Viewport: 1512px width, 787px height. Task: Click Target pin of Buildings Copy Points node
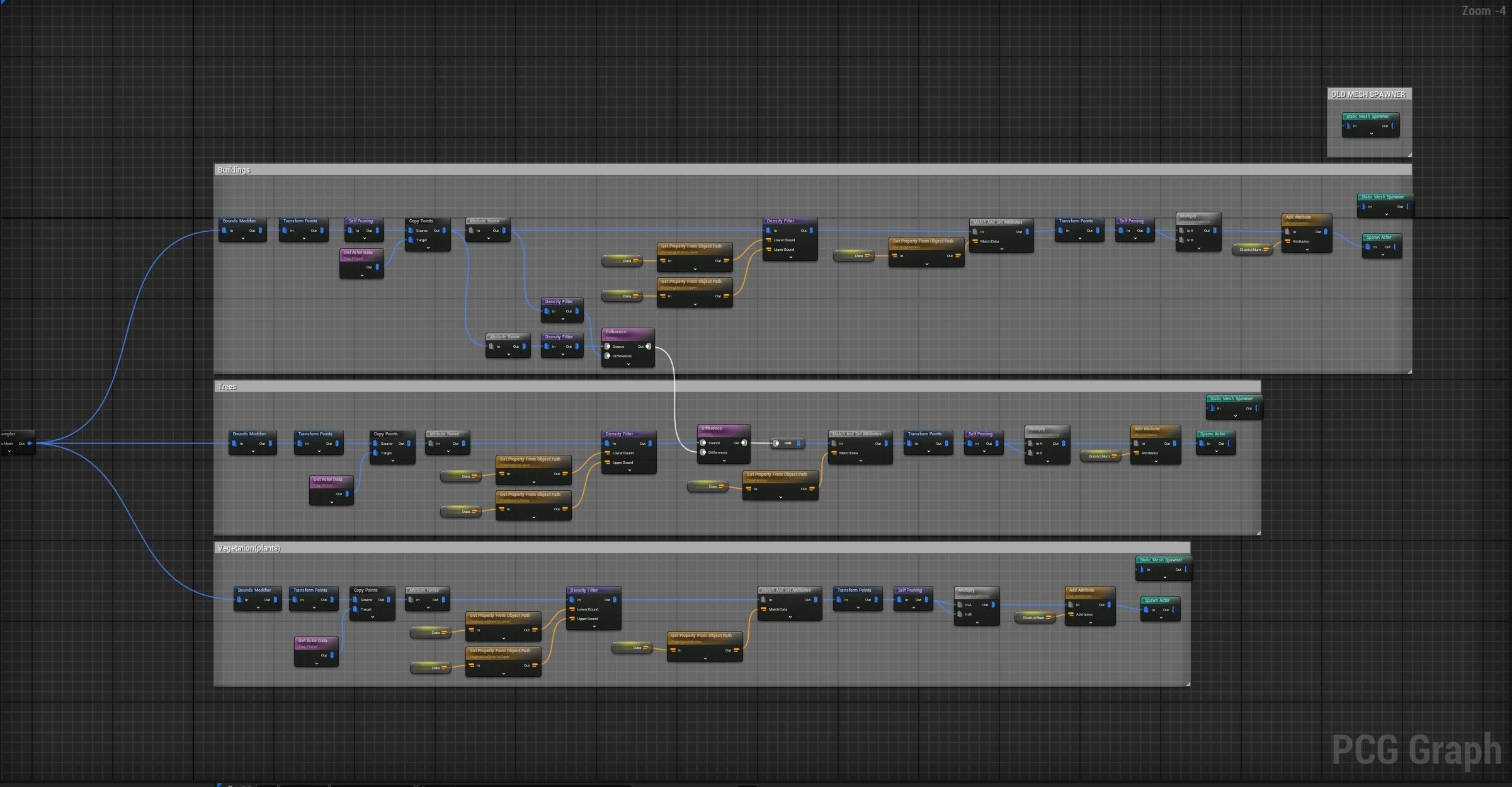point(411,240)
